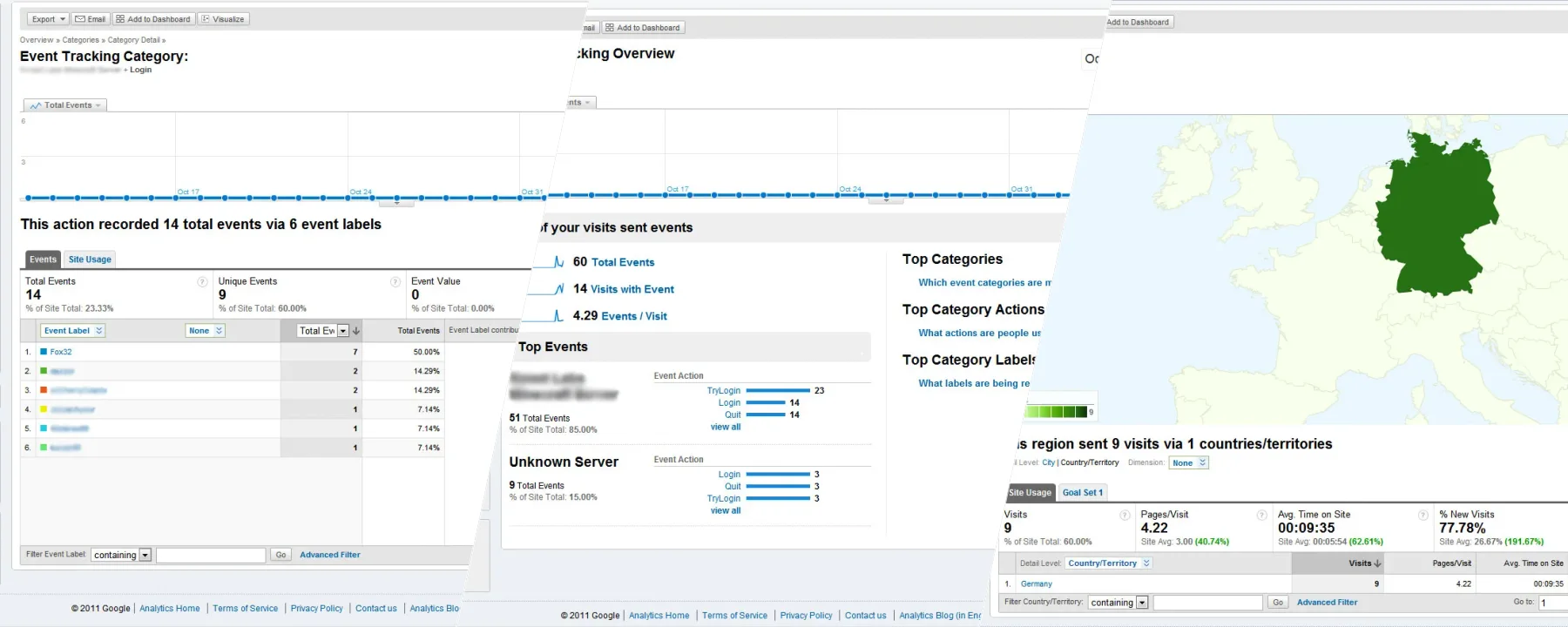Click the orange color swatch in row 3

pos(44,390)
